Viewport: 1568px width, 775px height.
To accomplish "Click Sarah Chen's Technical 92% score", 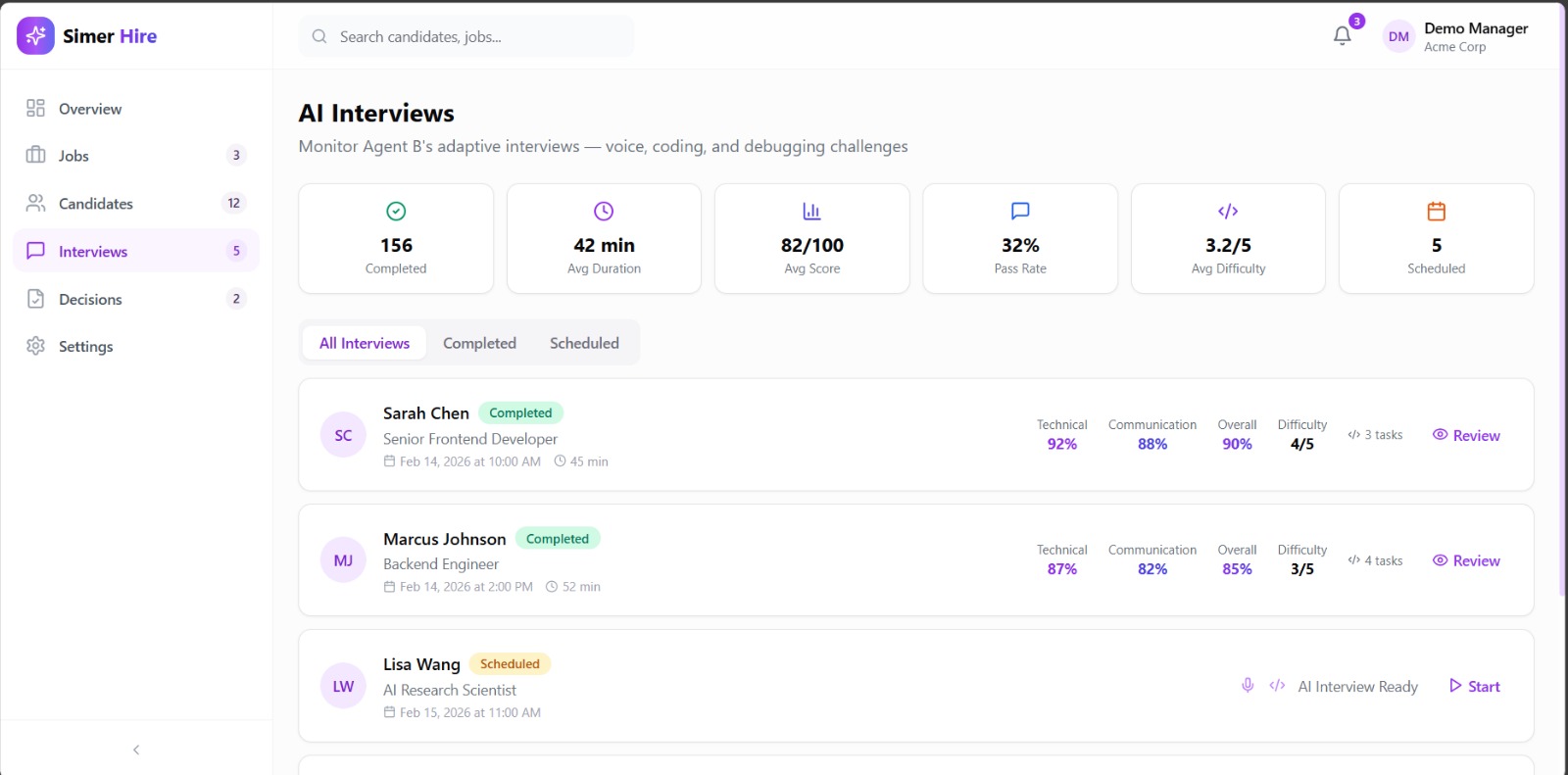I will (1062, 444).
